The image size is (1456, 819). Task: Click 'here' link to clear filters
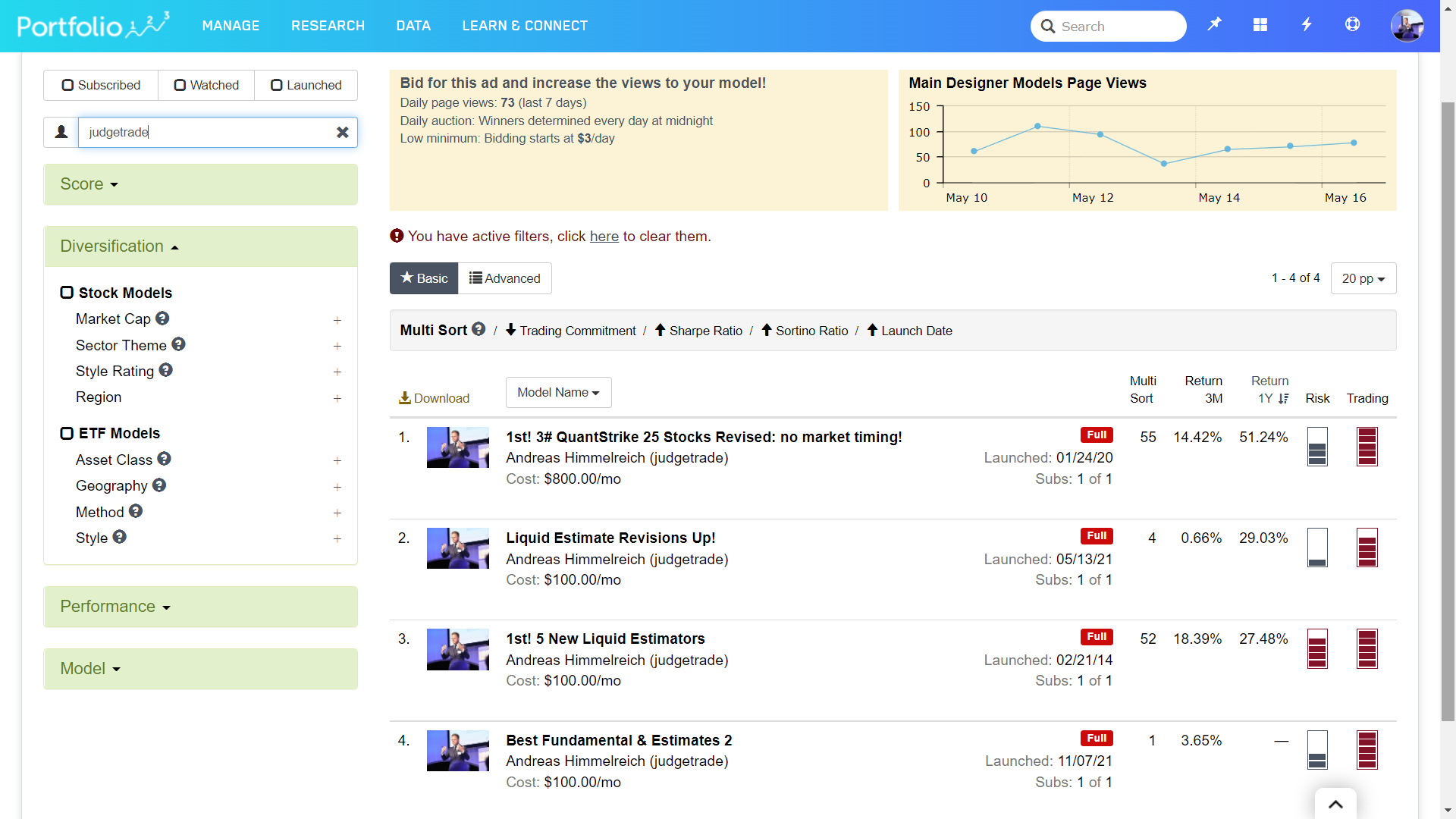coord(604,237)
